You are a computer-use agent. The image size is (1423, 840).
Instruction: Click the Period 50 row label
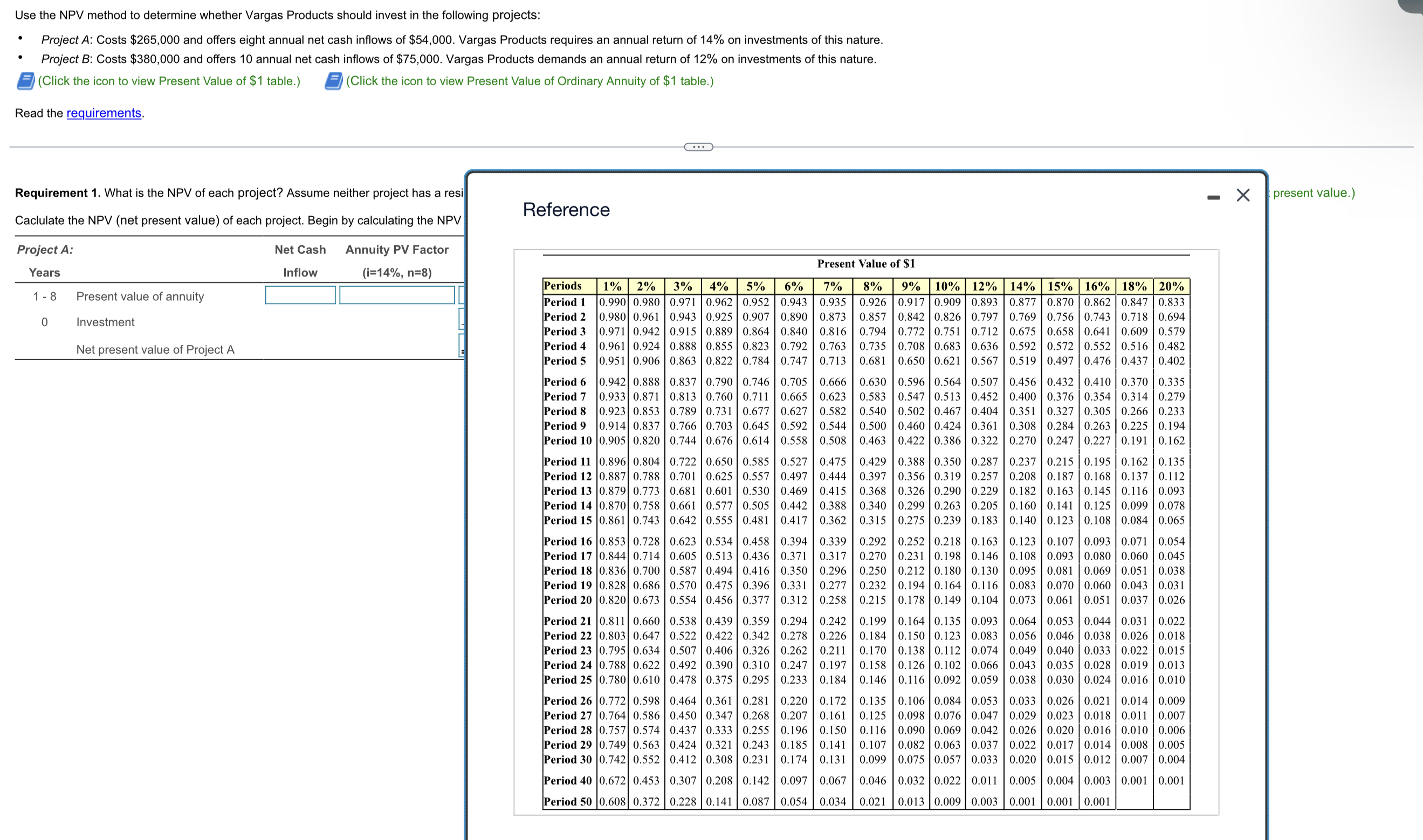pos(567,802)
